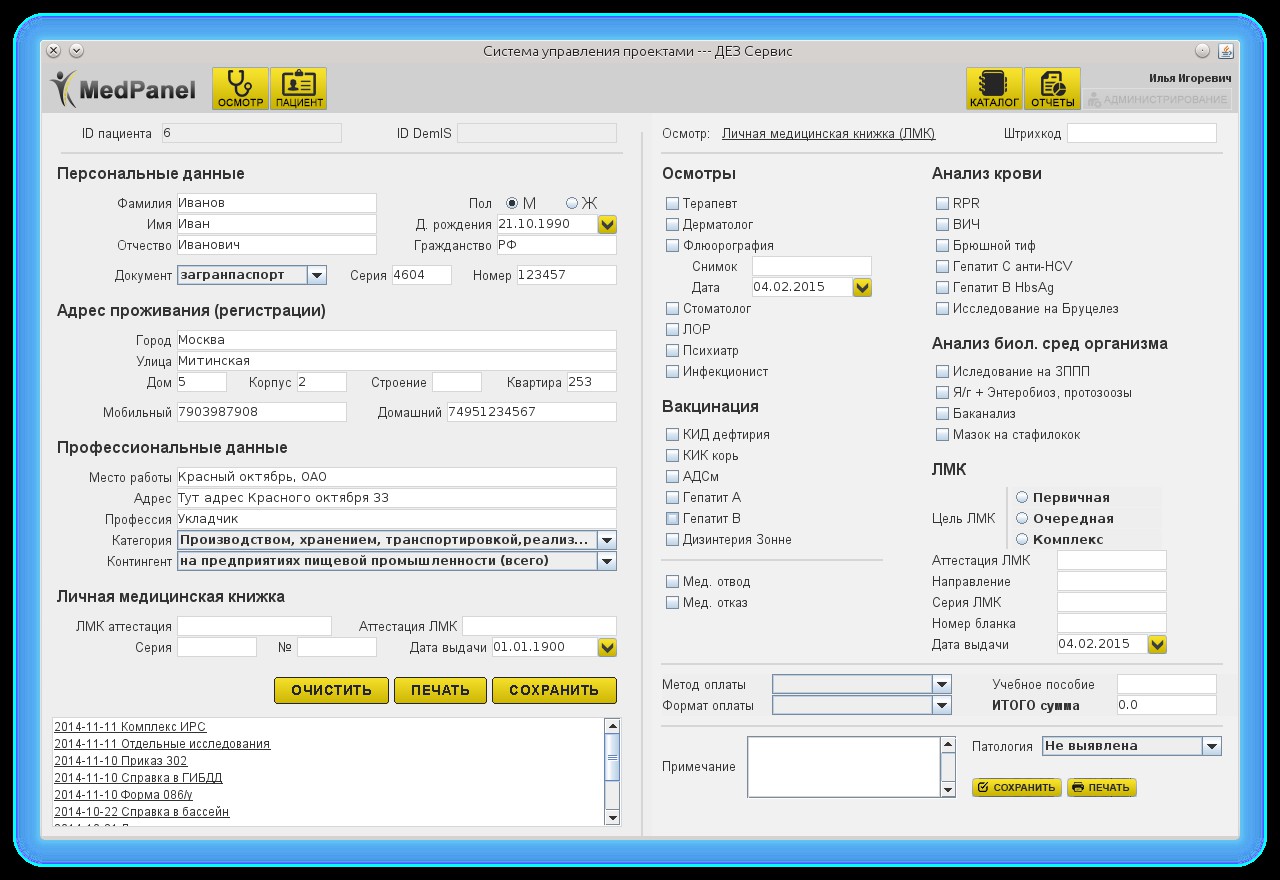Open the Каталог catalog
The height and width of the screenshot is (880, 1280).
994,88
